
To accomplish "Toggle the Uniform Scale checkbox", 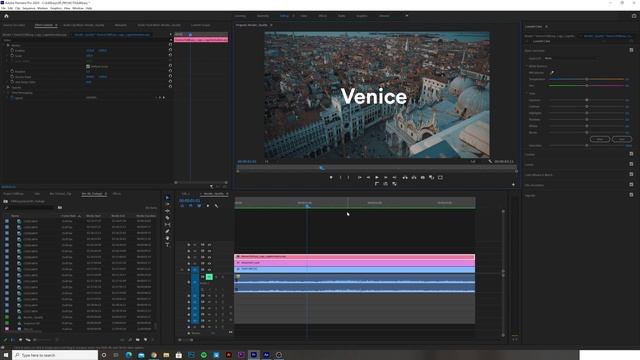I will 88,66.
